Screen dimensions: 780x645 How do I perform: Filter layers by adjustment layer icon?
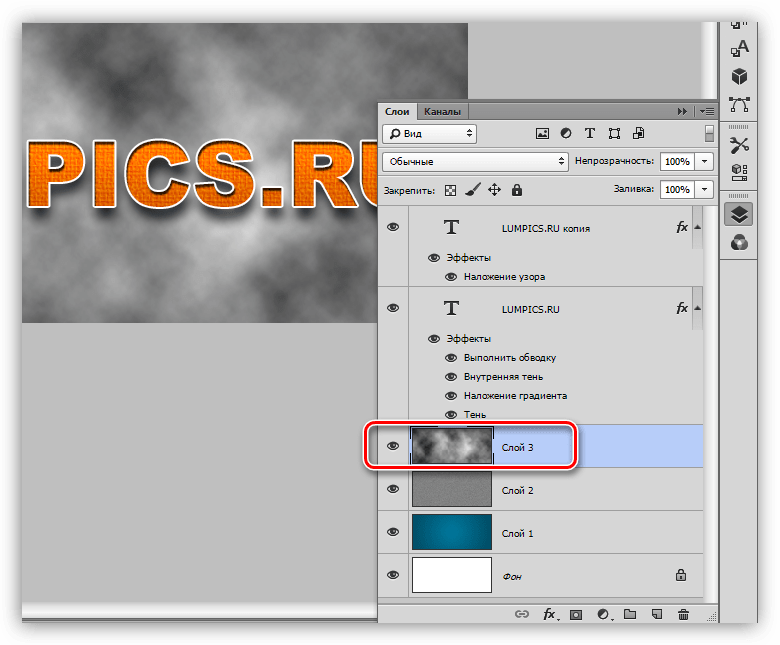pos(566,133)
